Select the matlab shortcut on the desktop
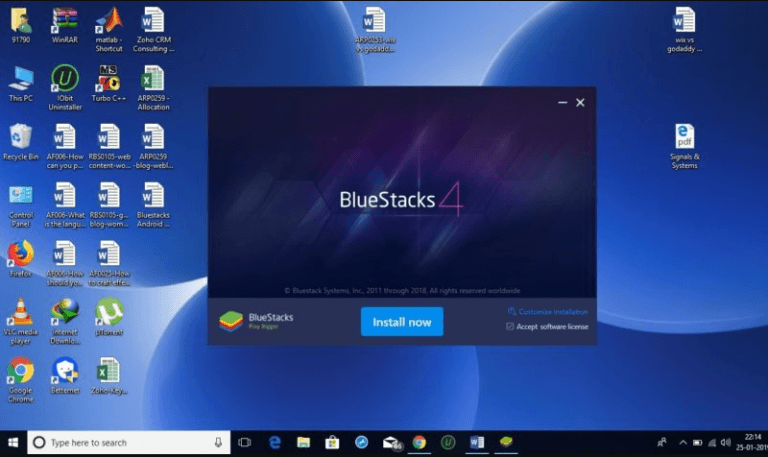 tap(108, 22)
